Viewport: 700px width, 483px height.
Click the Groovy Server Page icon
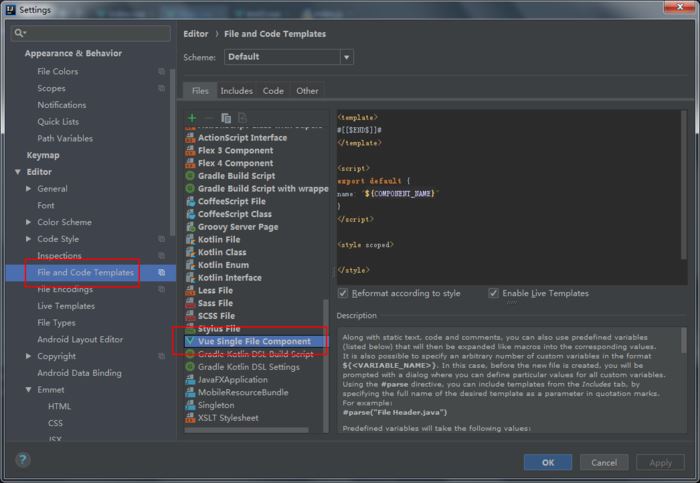click(191, 227)
